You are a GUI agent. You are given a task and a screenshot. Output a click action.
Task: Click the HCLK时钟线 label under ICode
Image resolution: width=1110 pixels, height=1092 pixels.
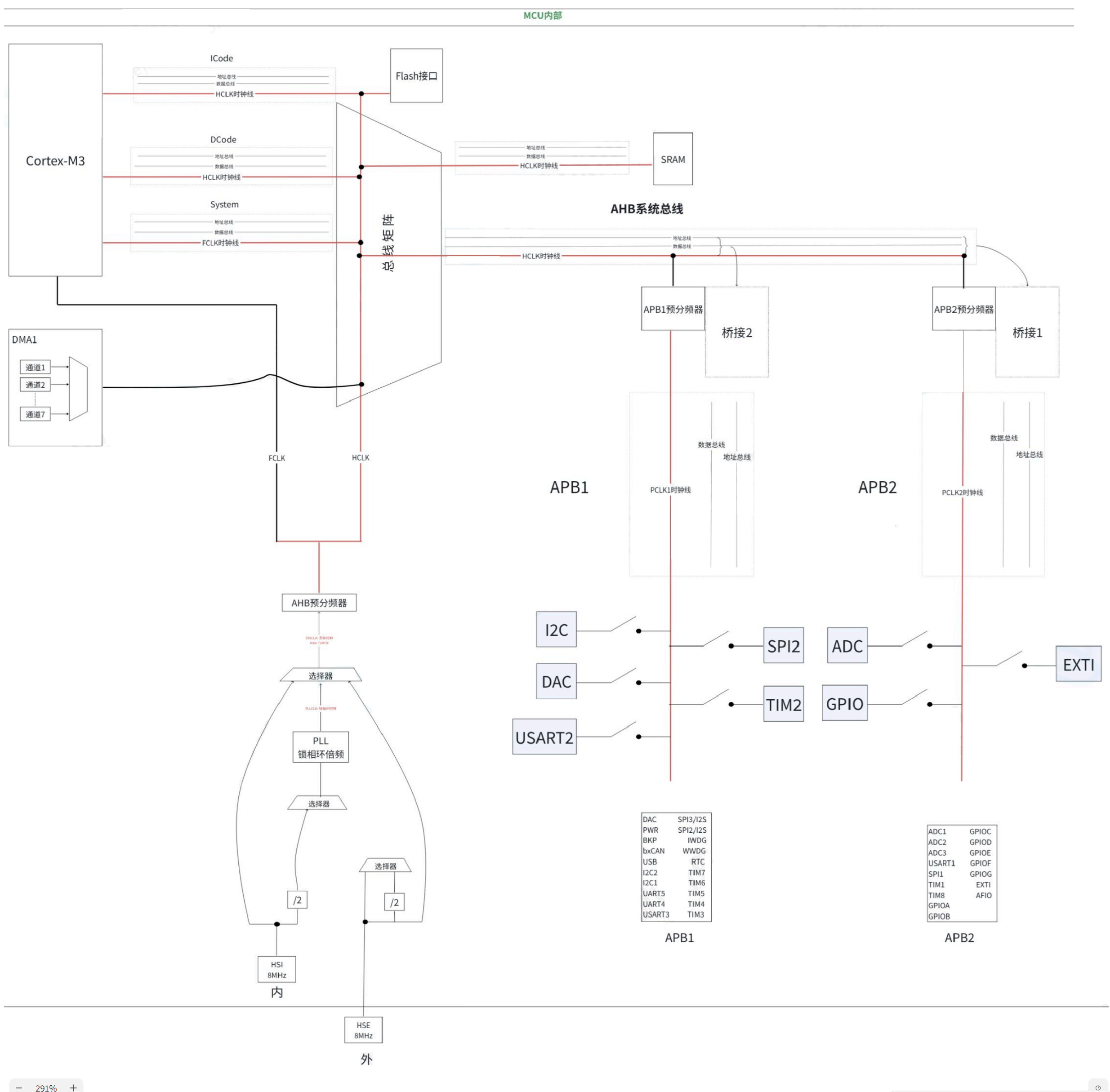pos(234,94)
